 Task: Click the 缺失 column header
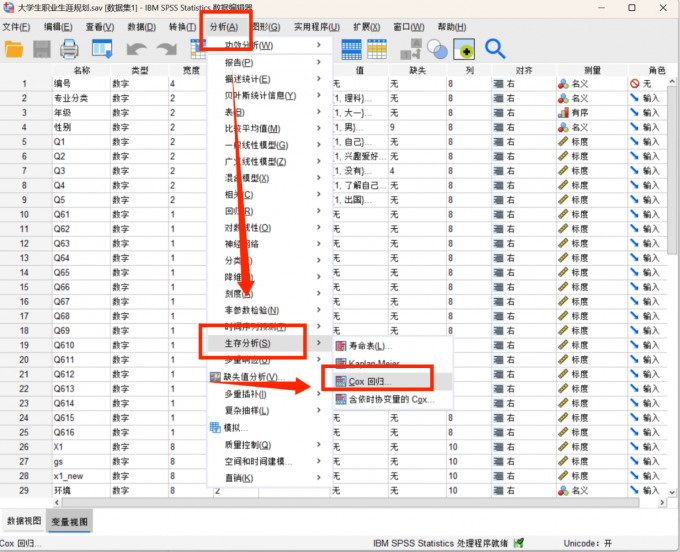click(418, 70)
